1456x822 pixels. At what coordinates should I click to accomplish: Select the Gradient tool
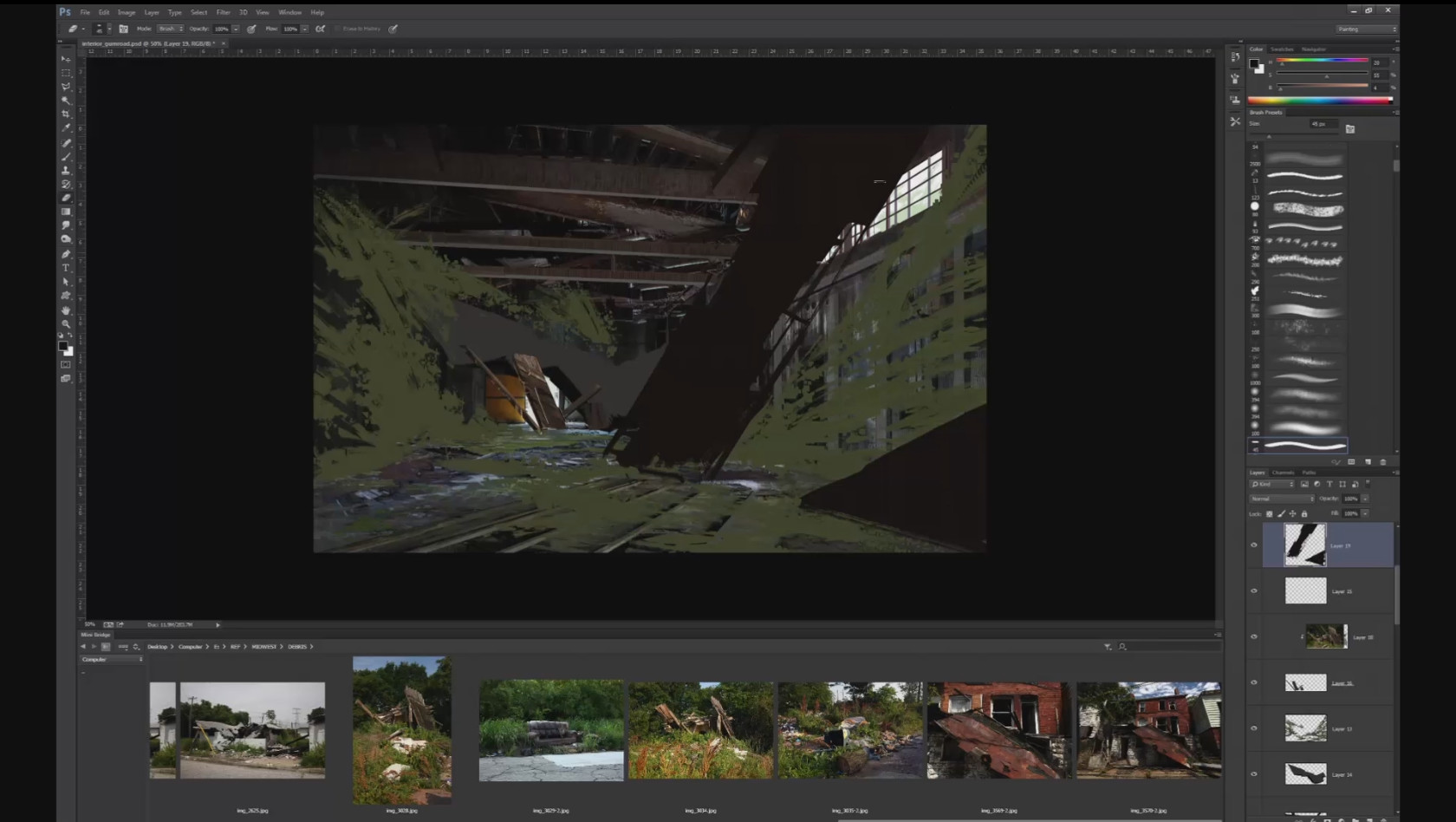(x=66, y=212)
